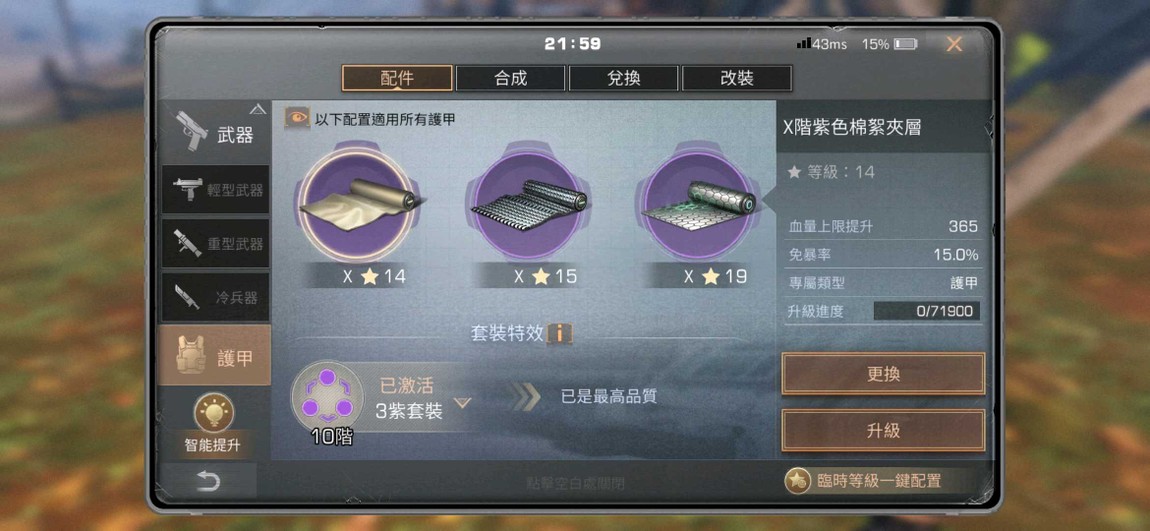The image size is (1150, 531).
Task: Select the 重型武器 rocket launcher category
Action: pos(216,243)
